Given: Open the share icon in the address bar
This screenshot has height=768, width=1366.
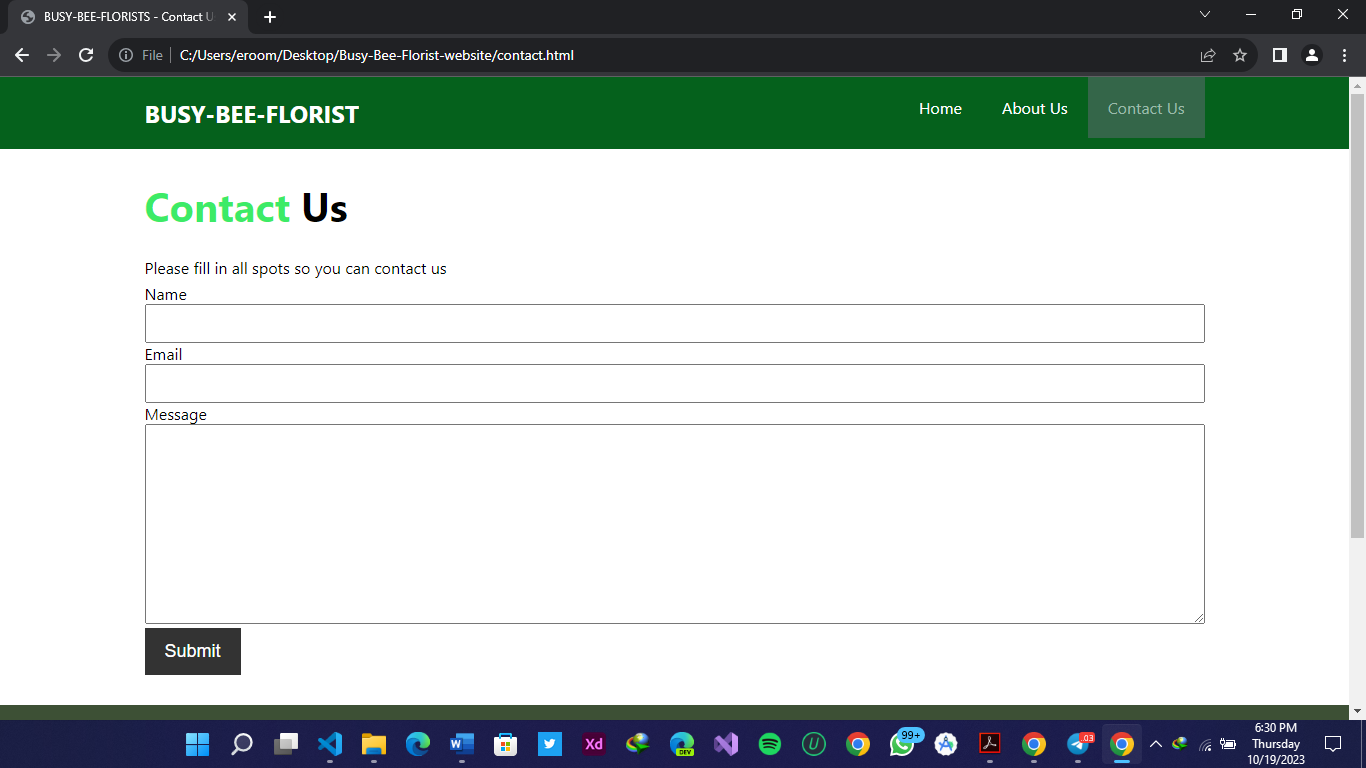Looking at the screenshot, I should 1207,55.
